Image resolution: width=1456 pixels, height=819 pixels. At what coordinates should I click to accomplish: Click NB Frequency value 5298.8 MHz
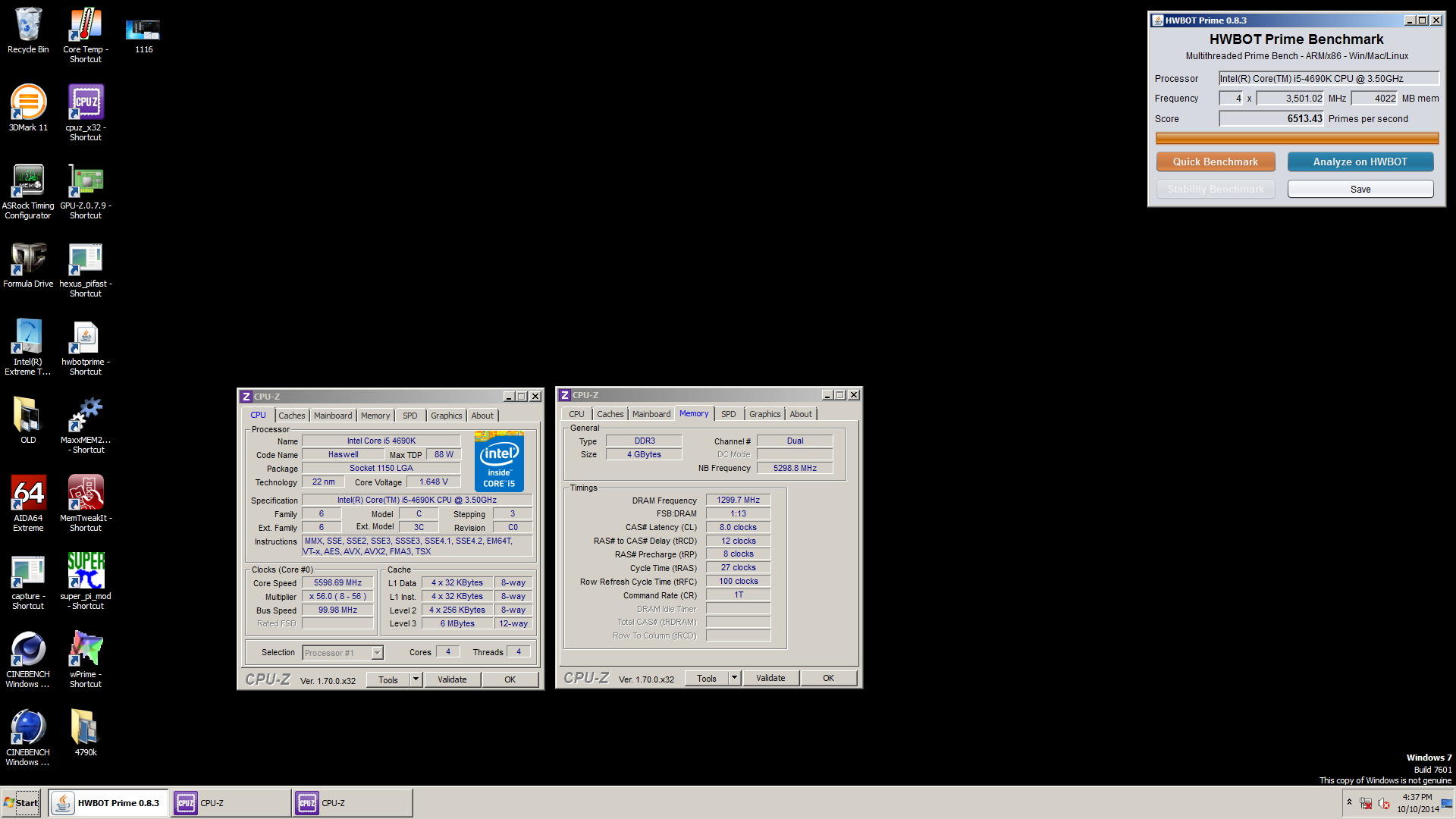point(795,468)
